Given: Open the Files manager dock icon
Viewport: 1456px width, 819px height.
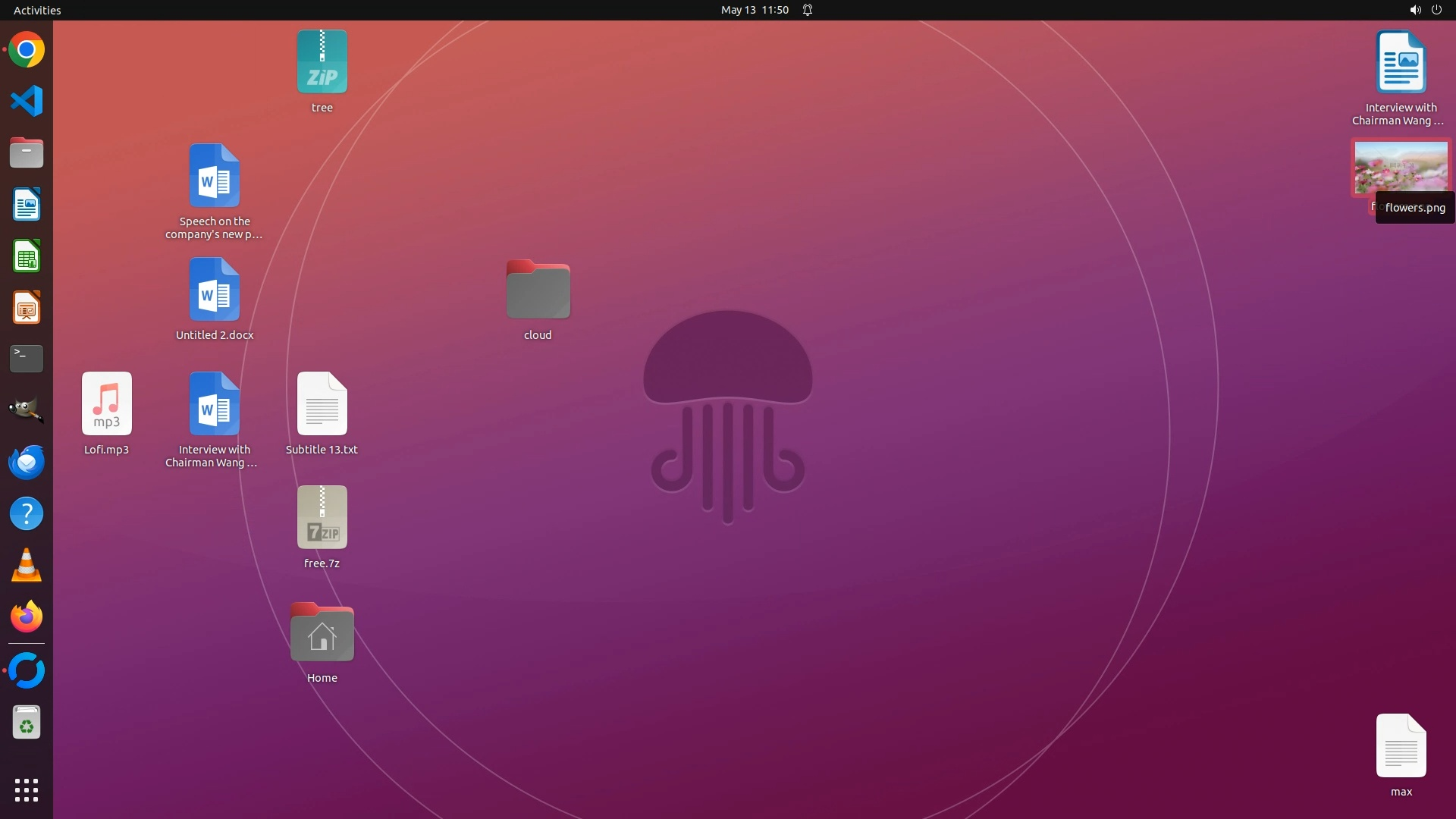Looking at the screenshot, I should [x=27, y=153].
